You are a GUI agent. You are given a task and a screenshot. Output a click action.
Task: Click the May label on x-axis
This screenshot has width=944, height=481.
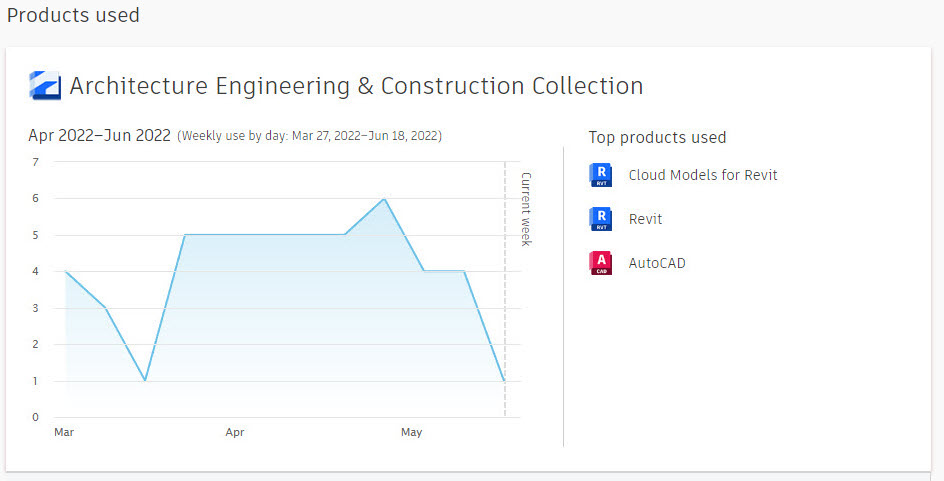(x=411, y=432)
